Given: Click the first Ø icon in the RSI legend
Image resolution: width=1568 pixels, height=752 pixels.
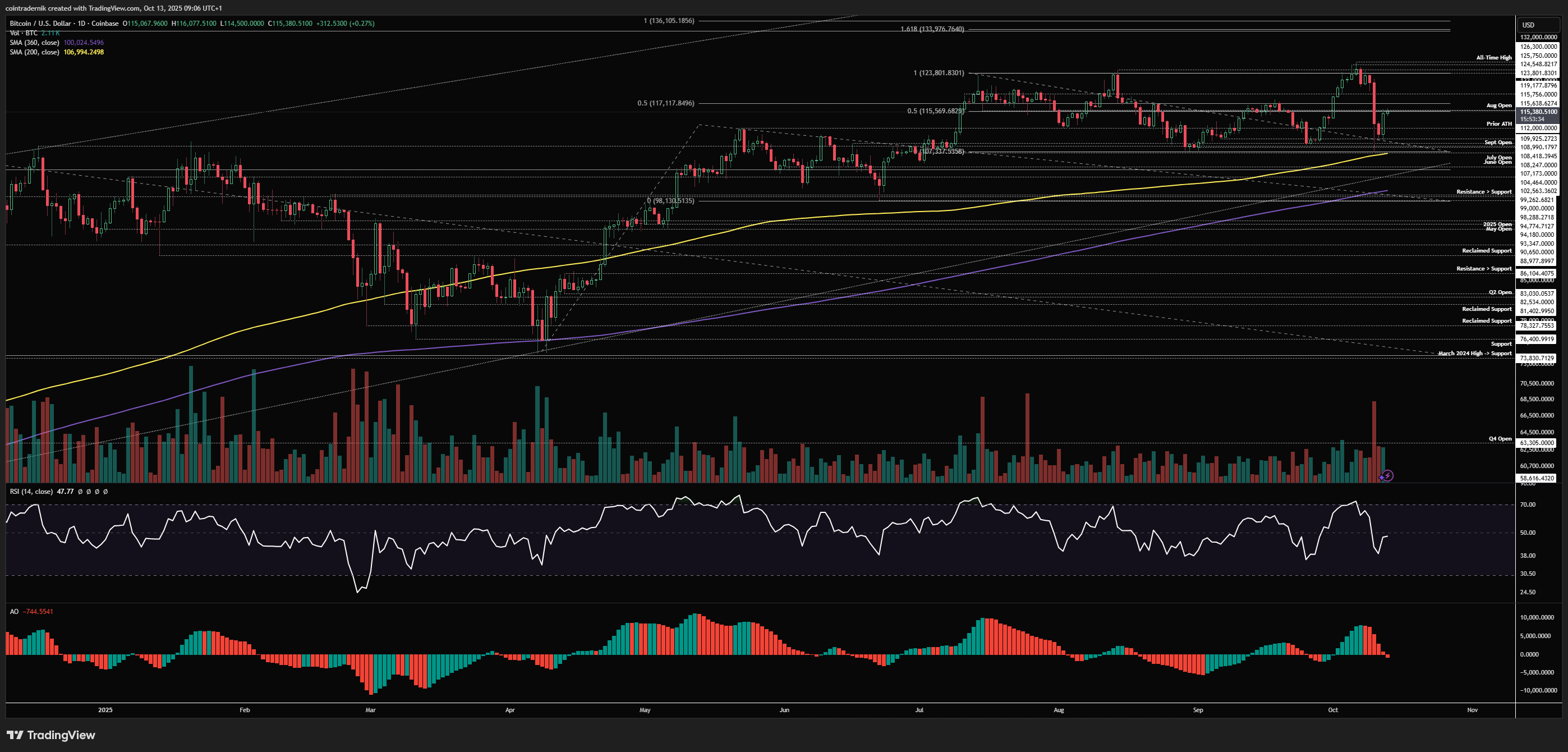Looking at the screenshot, I should tap(80, 492).
